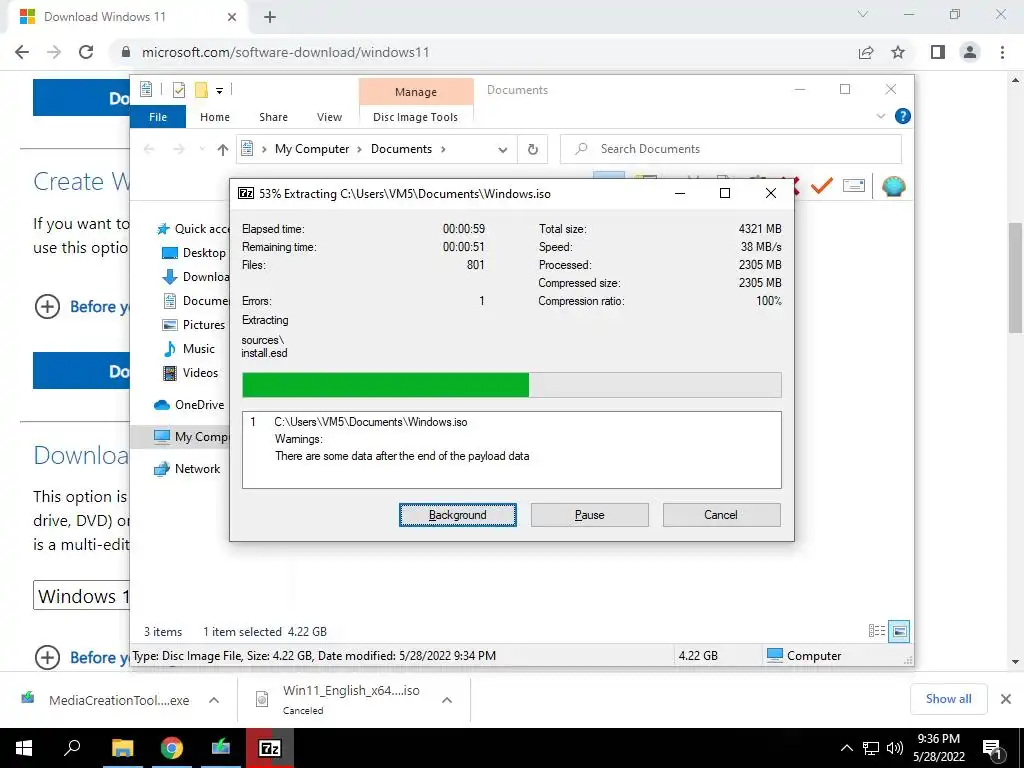Go back in Chrome browser
1024x768 pixels.
click(x=22, y=52)
